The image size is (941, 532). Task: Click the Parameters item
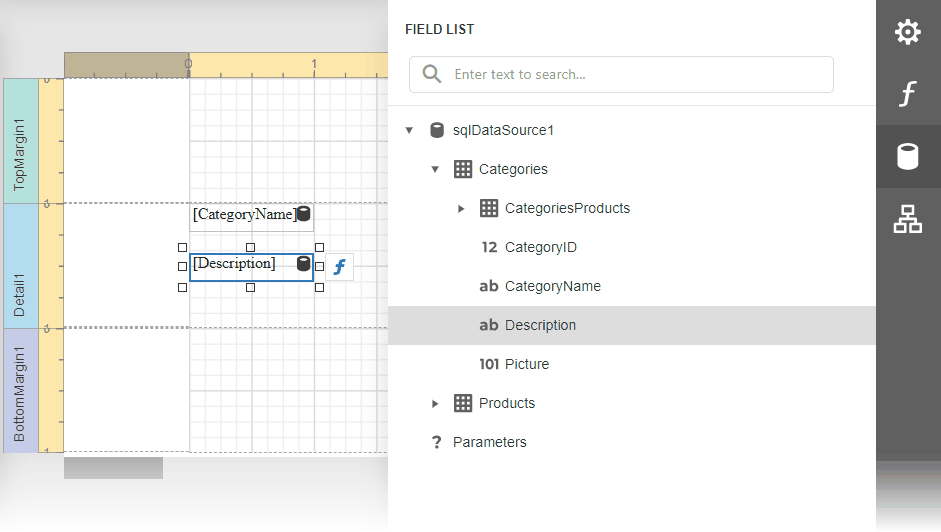pyautogui.click(x=489, y=442)
